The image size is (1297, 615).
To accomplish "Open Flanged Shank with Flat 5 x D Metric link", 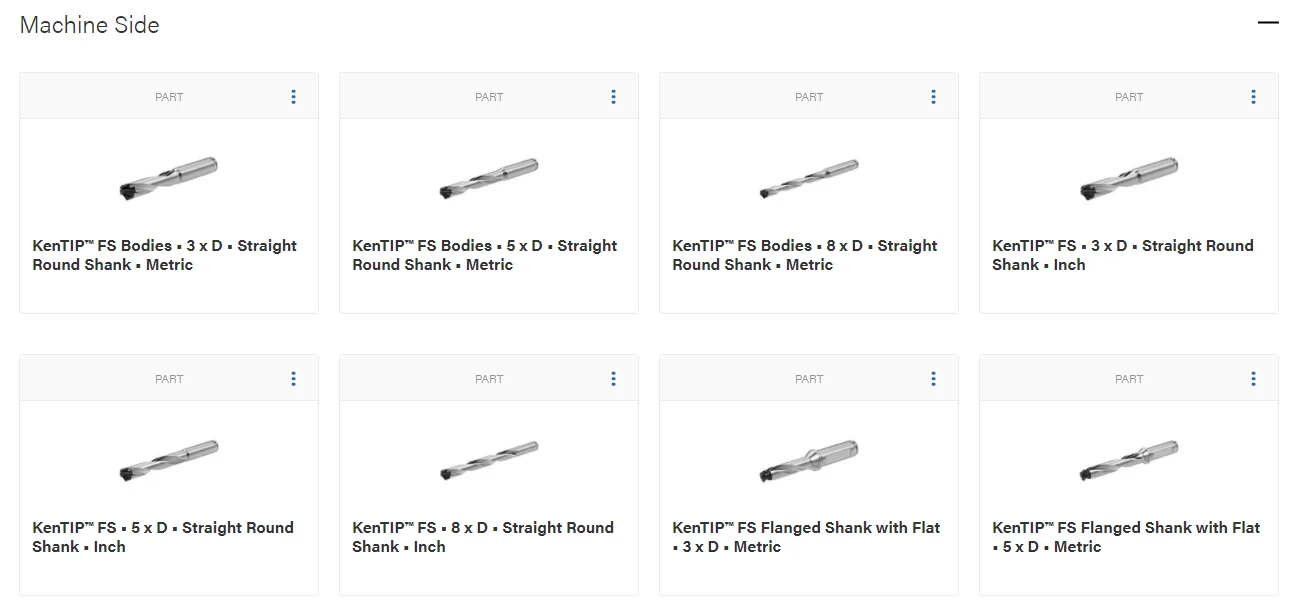I will (1126, 537).
